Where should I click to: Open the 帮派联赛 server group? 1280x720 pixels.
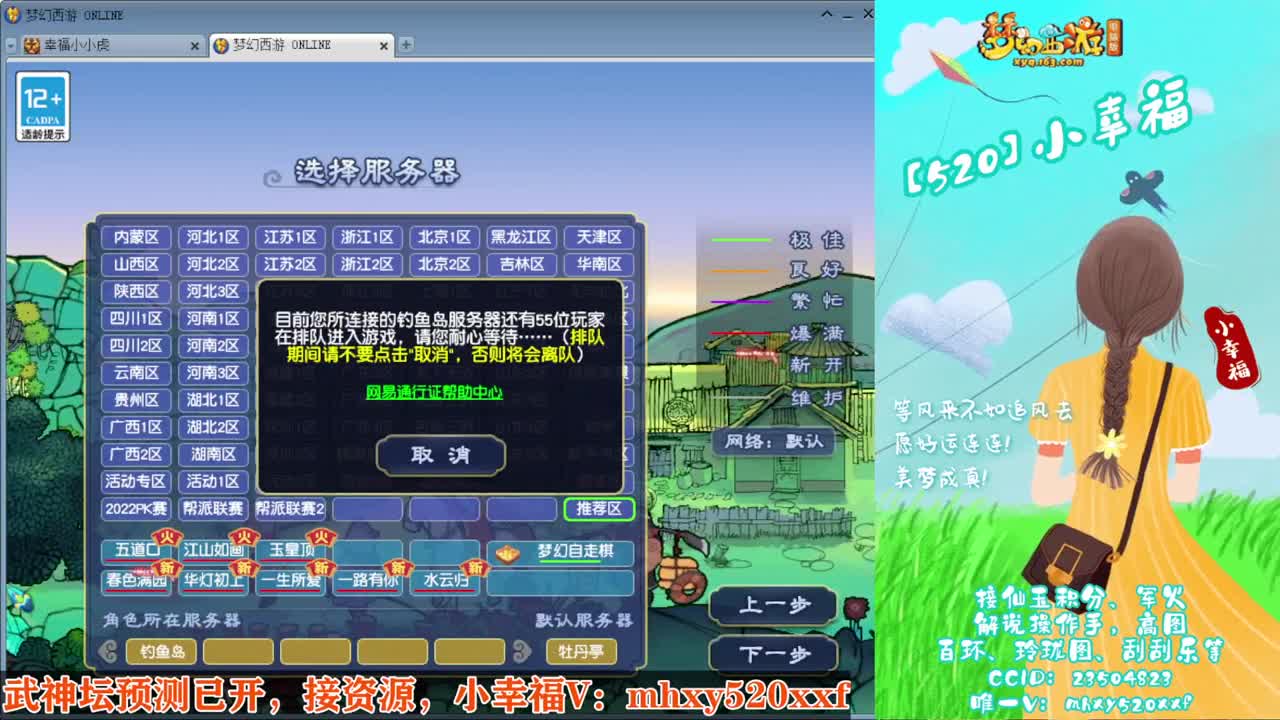(213, 509)
